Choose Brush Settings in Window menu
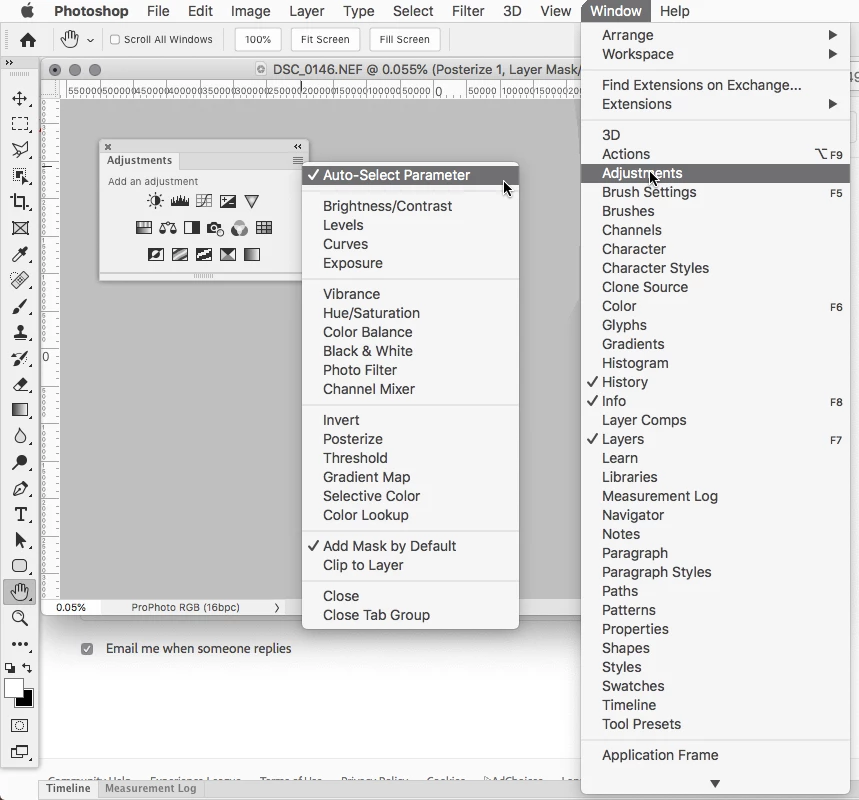Image resolution: width=859 pixels, height=800 pixels. click(x=715, y=192)
